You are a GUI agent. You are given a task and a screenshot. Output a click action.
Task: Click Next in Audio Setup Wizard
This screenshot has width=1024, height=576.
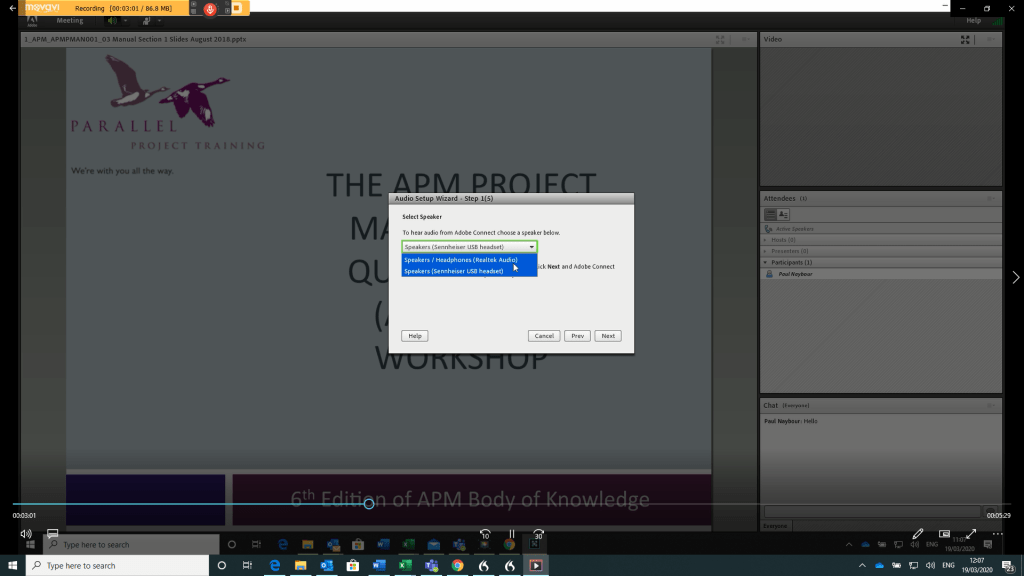[608, 336]
